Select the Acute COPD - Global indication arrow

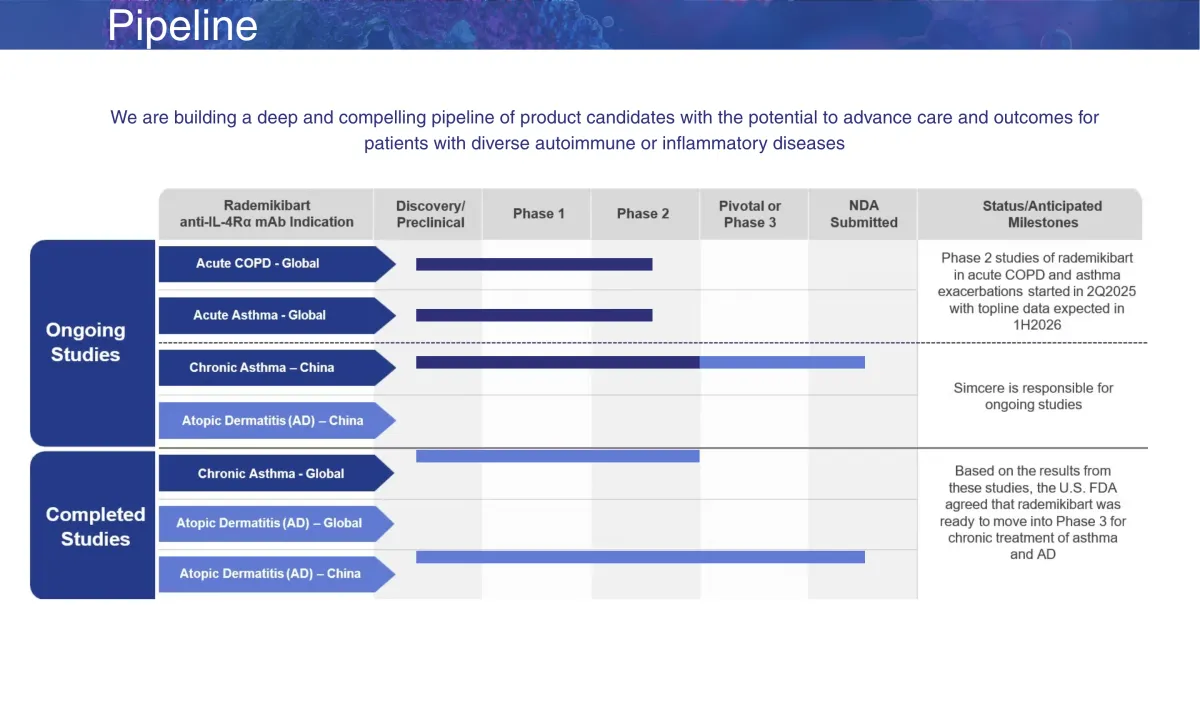click(277, 264)
